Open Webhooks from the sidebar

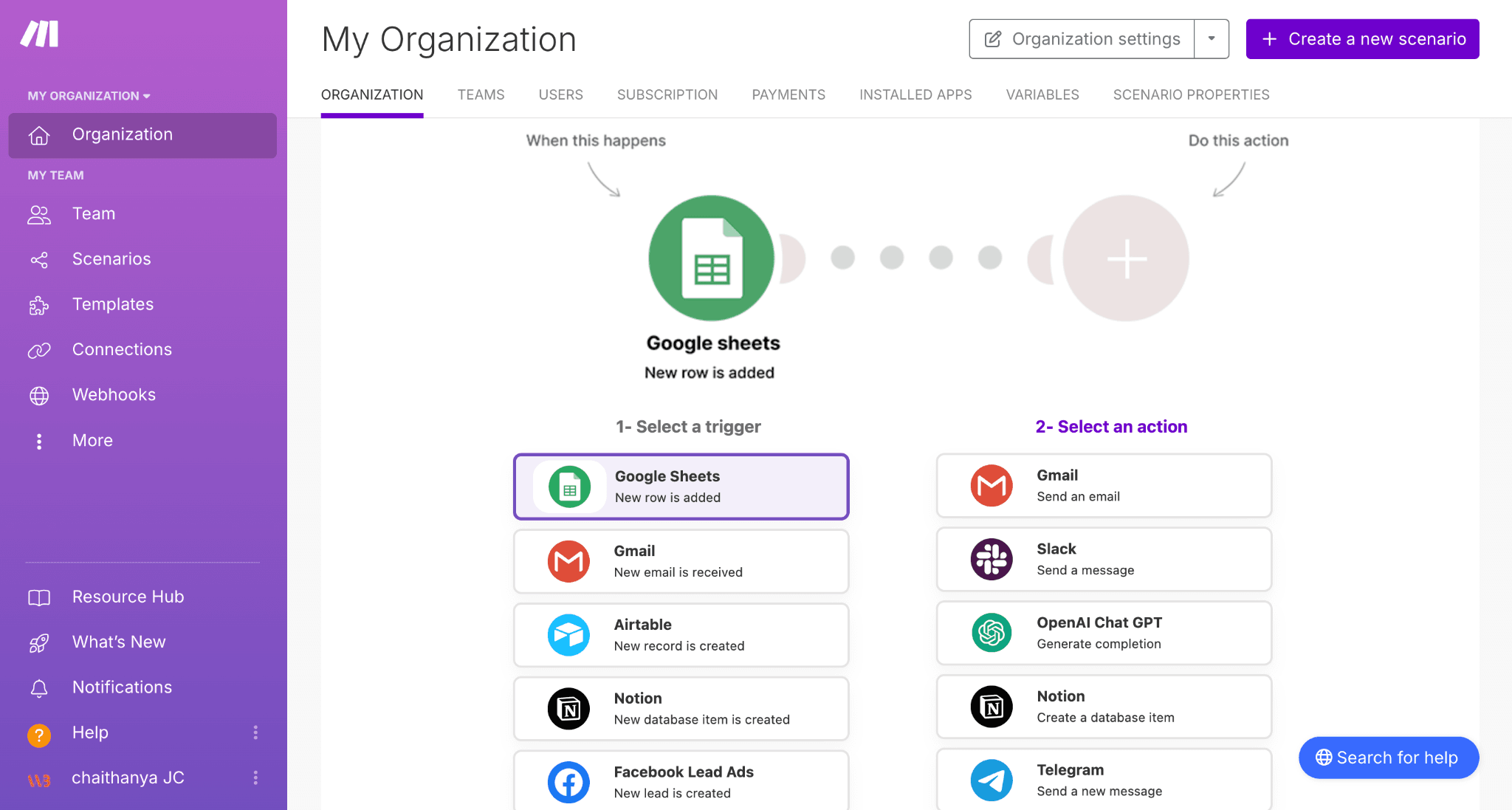(114, 394)
